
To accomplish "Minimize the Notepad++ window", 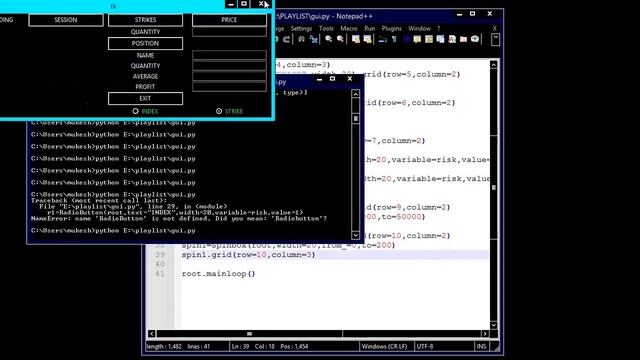I will coord(460,14).
